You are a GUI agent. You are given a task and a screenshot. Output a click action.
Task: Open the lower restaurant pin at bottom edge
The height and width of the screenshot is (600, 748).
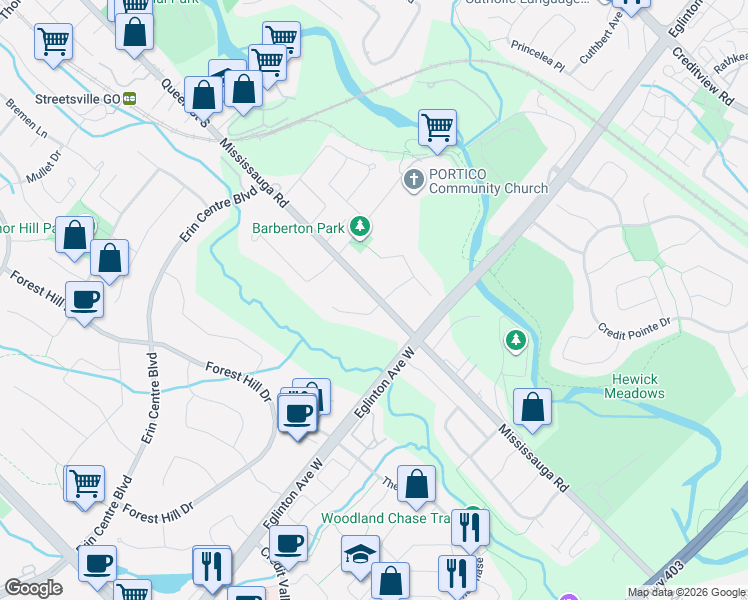pos(457,575)
